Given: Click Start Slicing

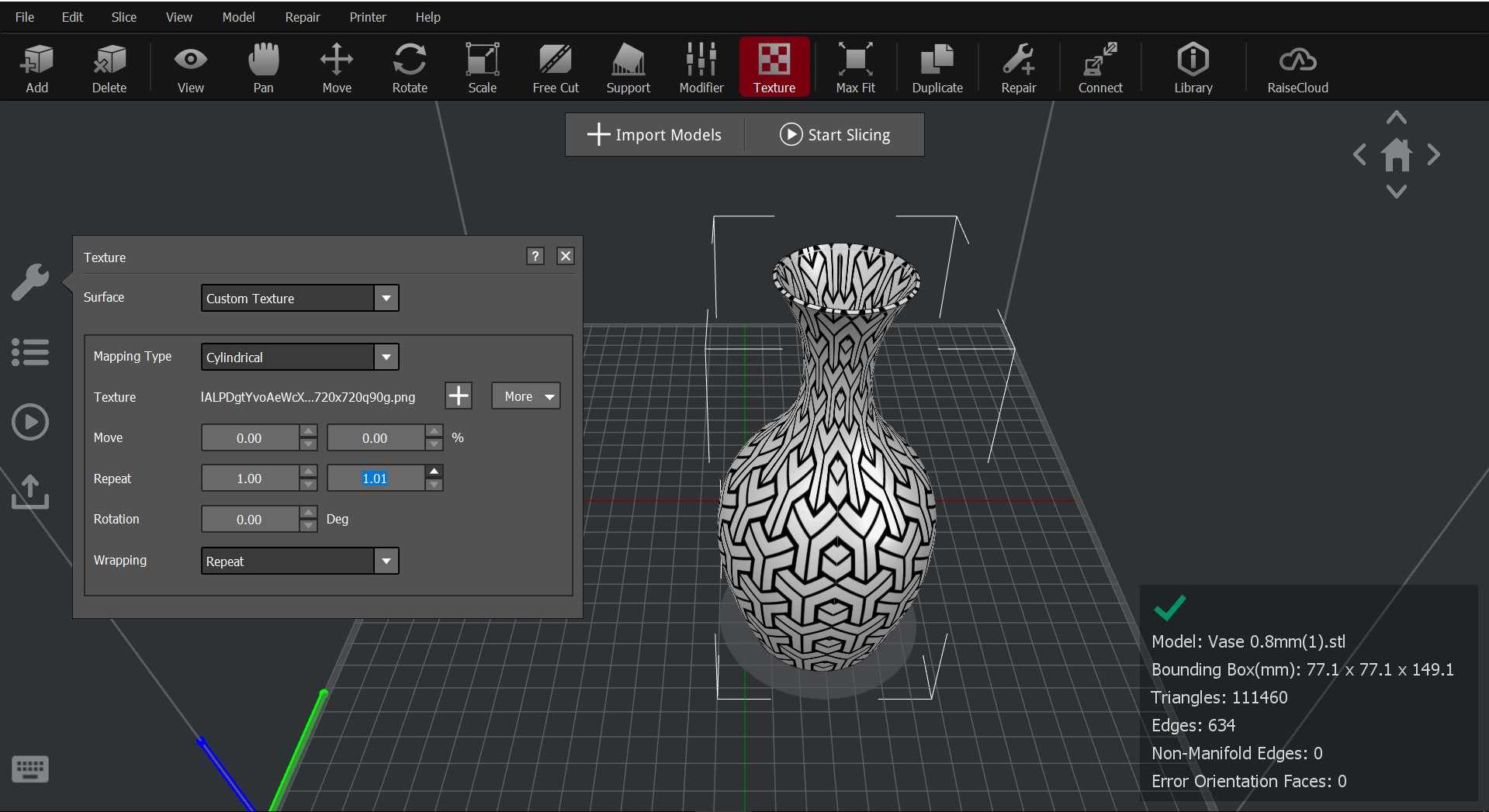Looking at the screenshot, I should coord(834,134).
